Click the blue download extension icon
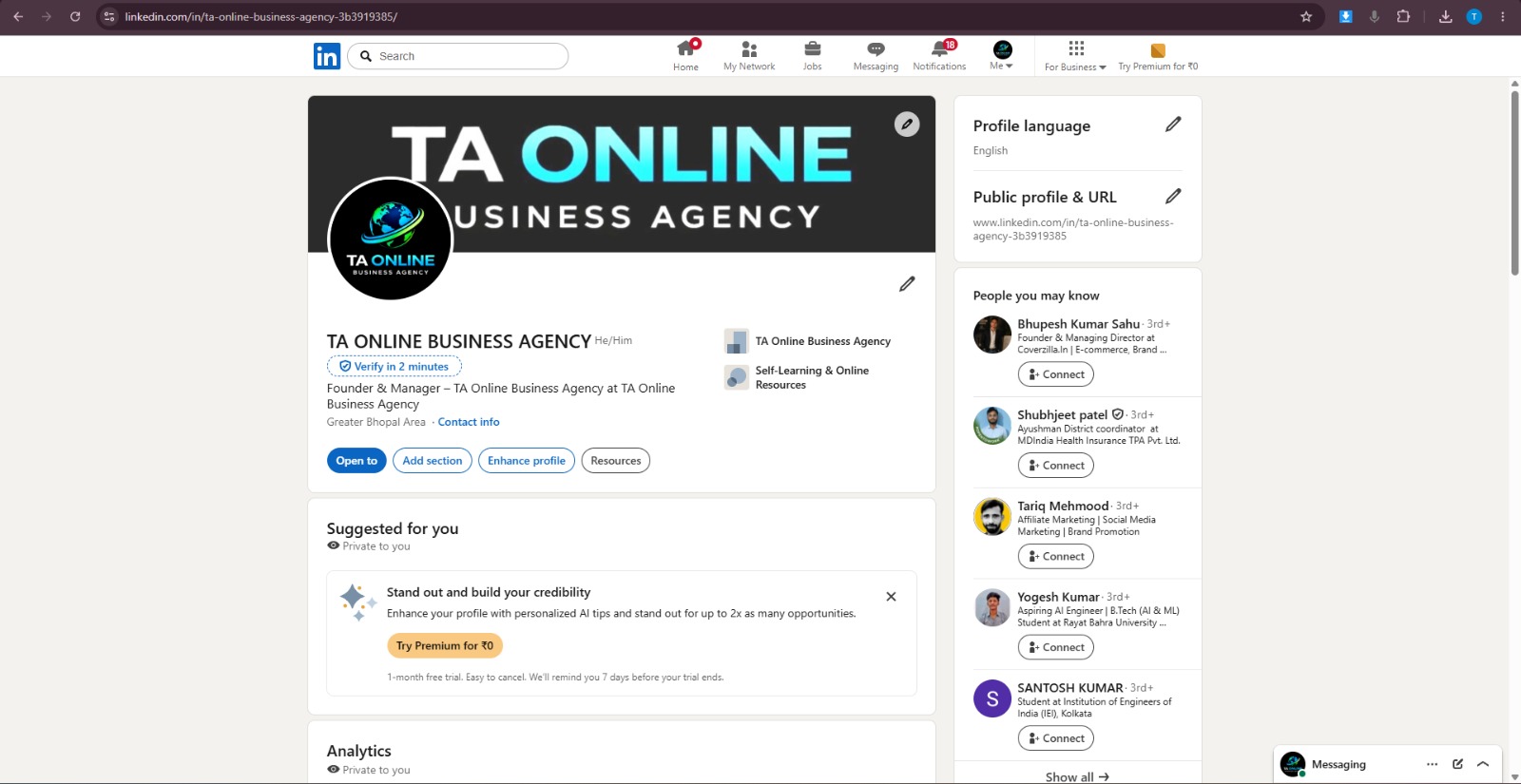1521x784 pixels. pyautogui.click(x=1345, y=16)
